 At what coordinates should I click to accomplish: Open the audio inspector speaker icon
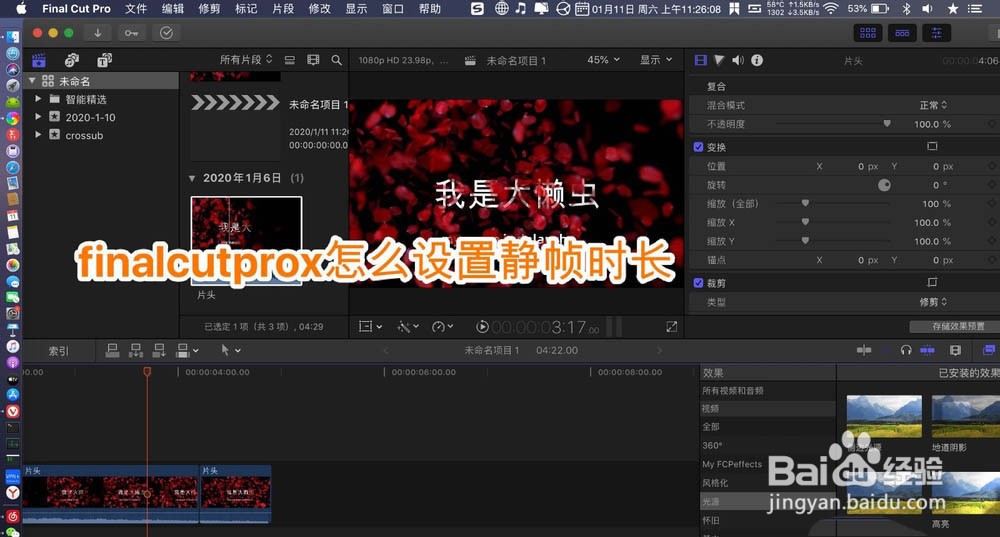[x=738, y=60]
